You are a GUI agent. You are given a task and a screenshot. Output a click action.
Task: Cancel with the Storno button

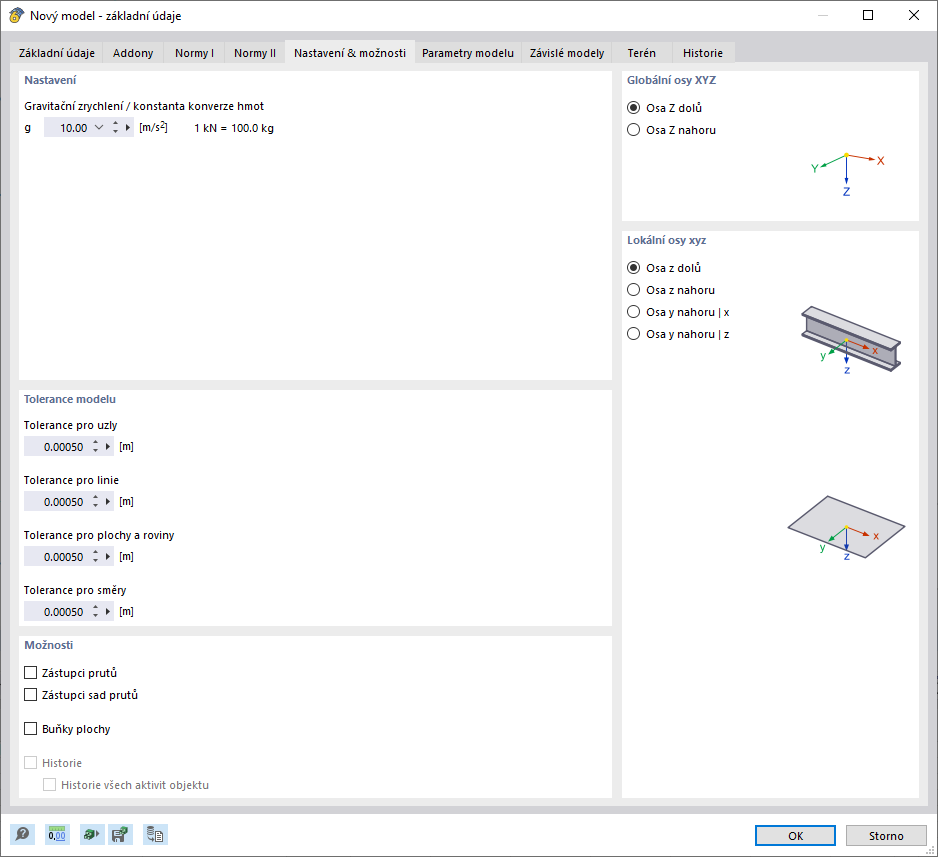[886, 835]
